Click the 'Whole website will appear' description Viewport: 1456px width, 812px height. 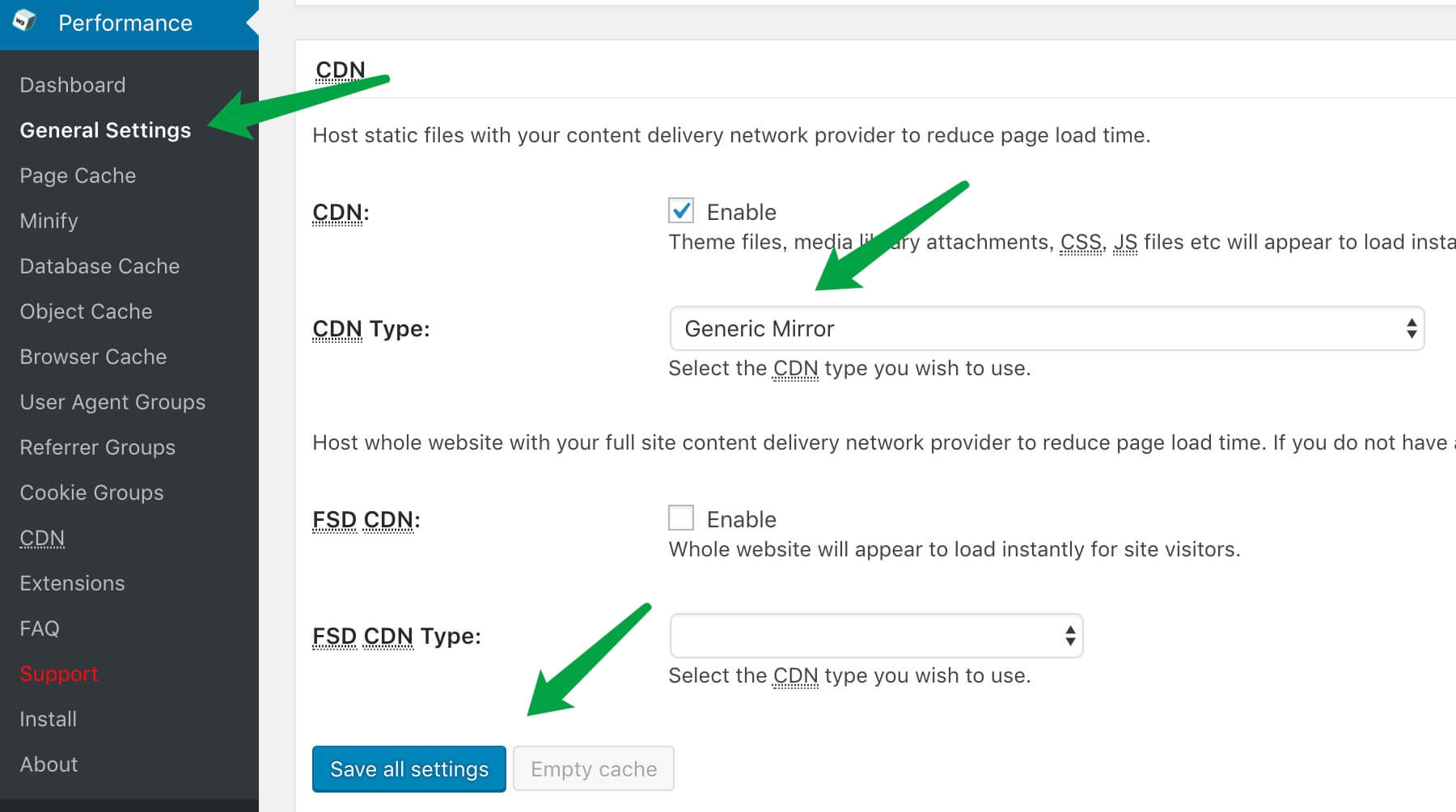[954, 549]
